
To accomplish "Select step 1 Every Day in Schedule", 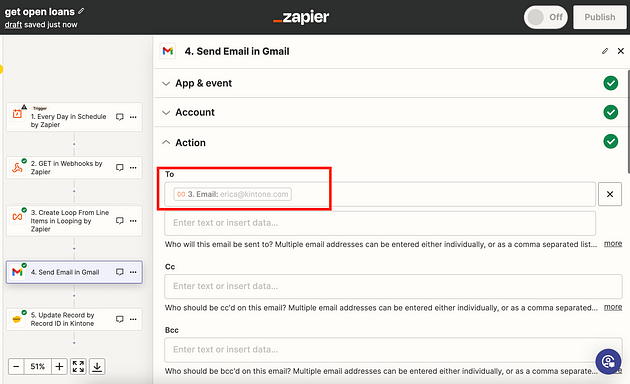I will point(74,117).
